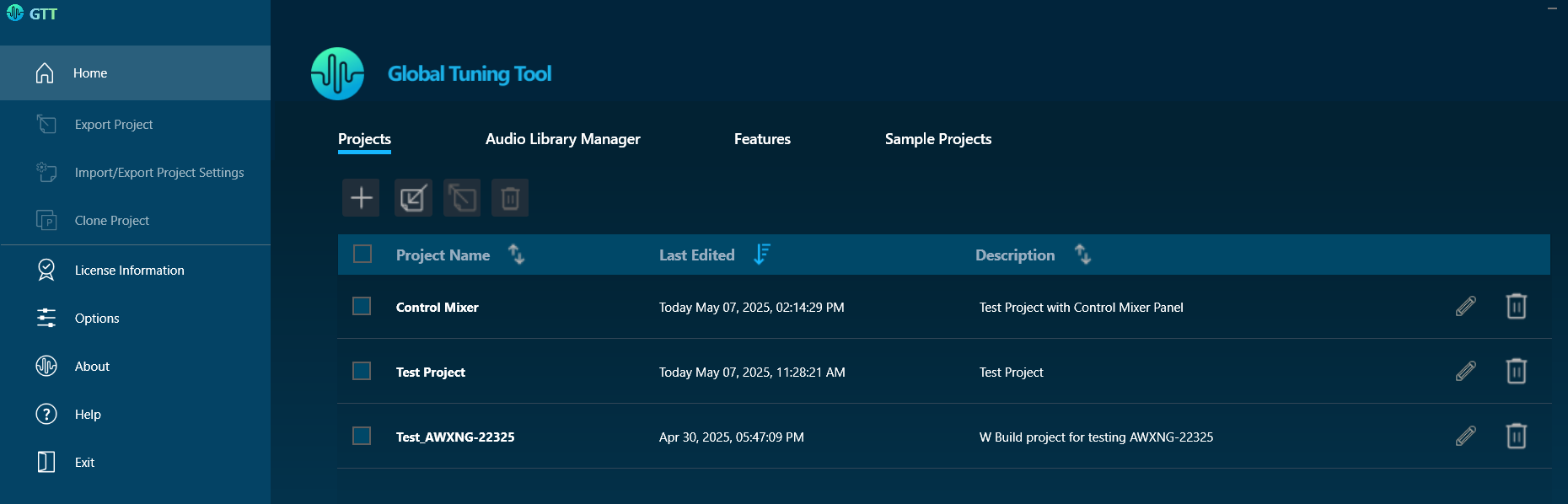1568x504 pixels.
Task: Open the Sample Projects tab
Action: pos(938,139)
